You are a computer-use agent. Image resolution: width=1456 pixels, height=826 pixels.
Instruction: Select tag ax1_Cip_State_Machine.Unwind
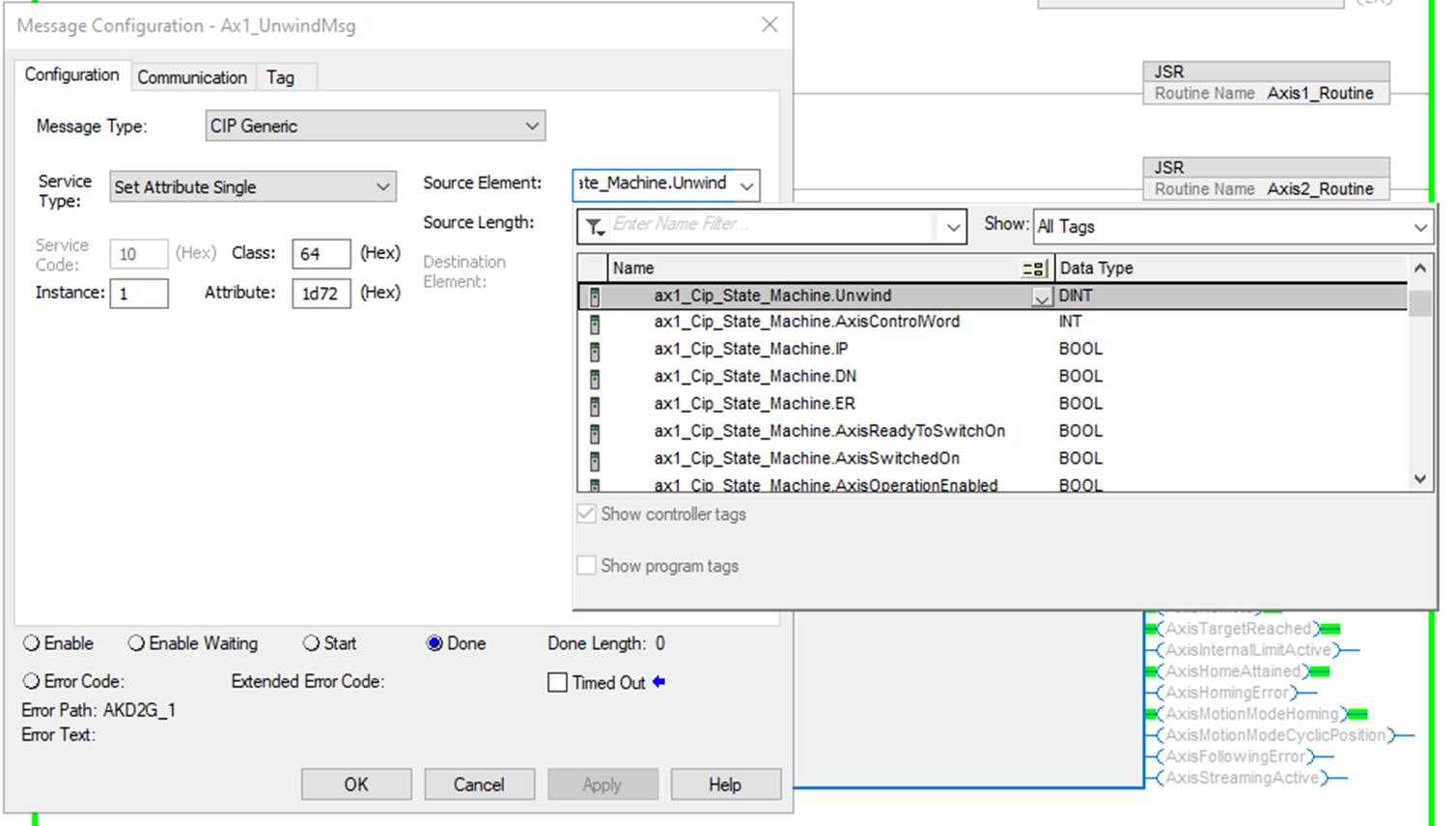(x=772, y=296)
